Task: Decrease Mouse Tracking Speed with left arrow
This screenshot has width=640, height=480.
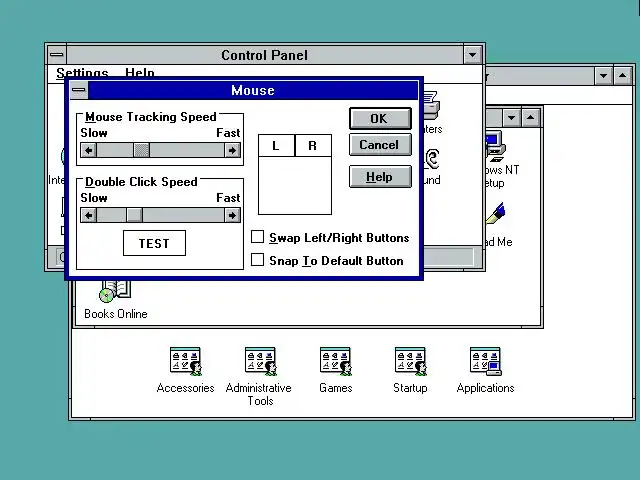Action: point(89,151)
